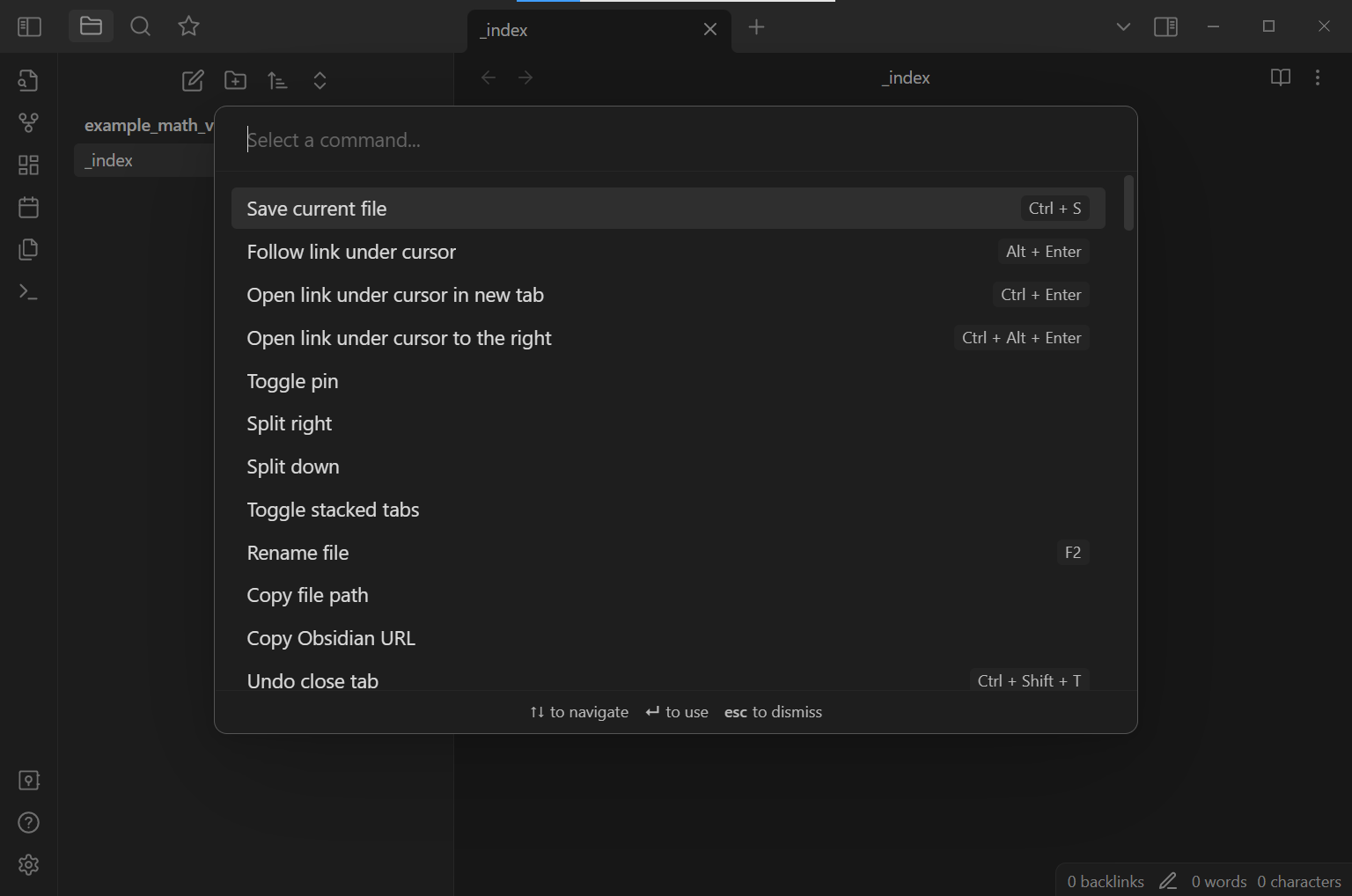Minimize the Obsidian window

[x=1213, y=26]
